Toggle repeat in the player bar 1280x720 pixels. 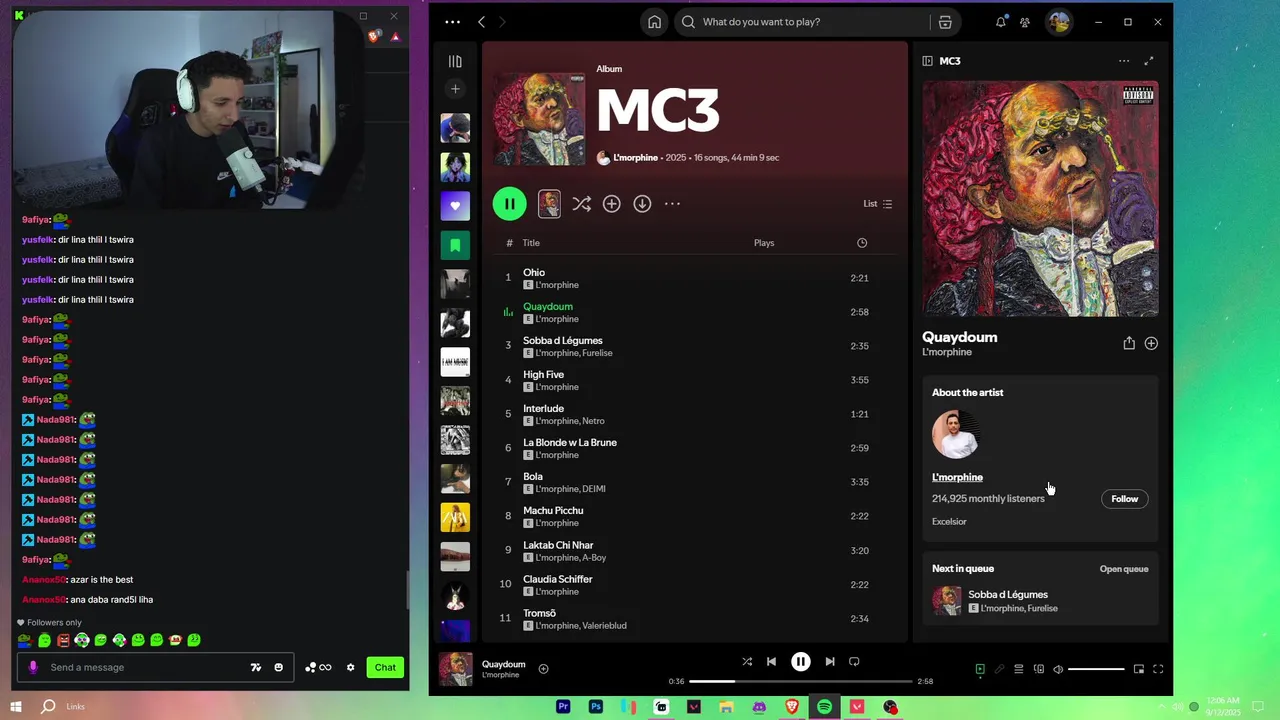coord(854,662)
